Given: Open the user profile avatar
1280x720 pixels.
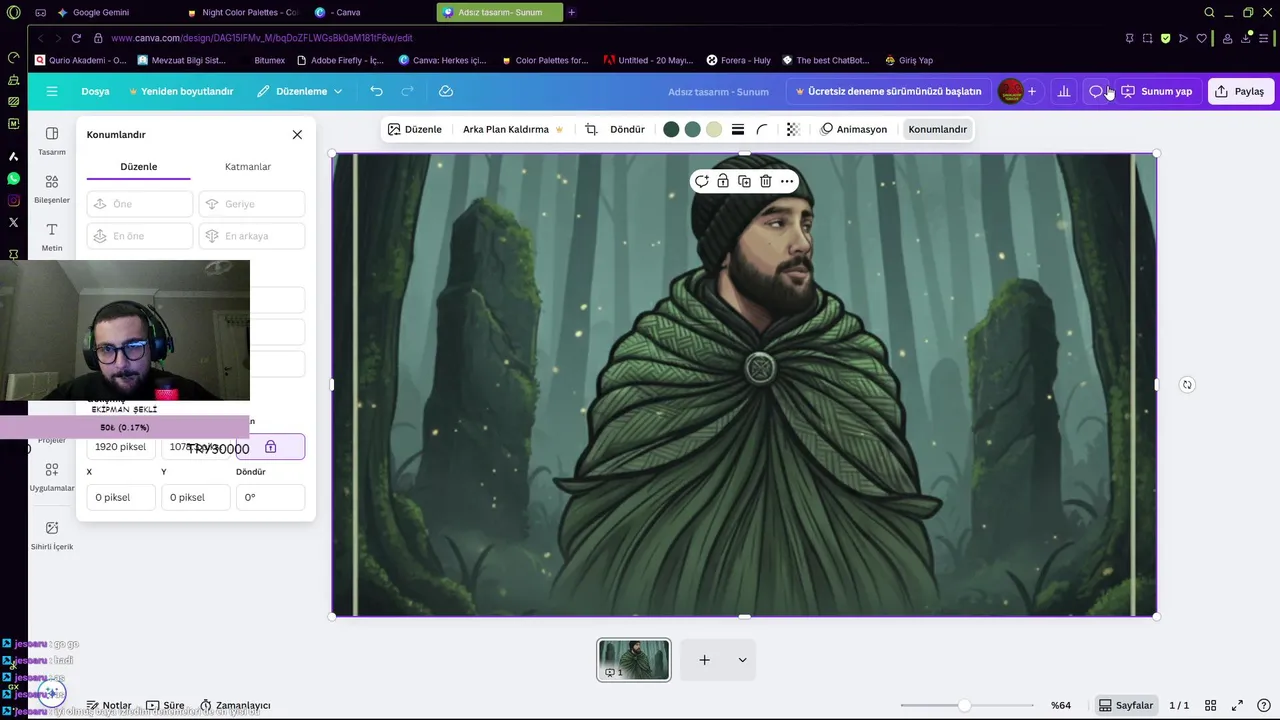Looking at the screenshot, I should pyautogui.click(x=1010, y=91).
